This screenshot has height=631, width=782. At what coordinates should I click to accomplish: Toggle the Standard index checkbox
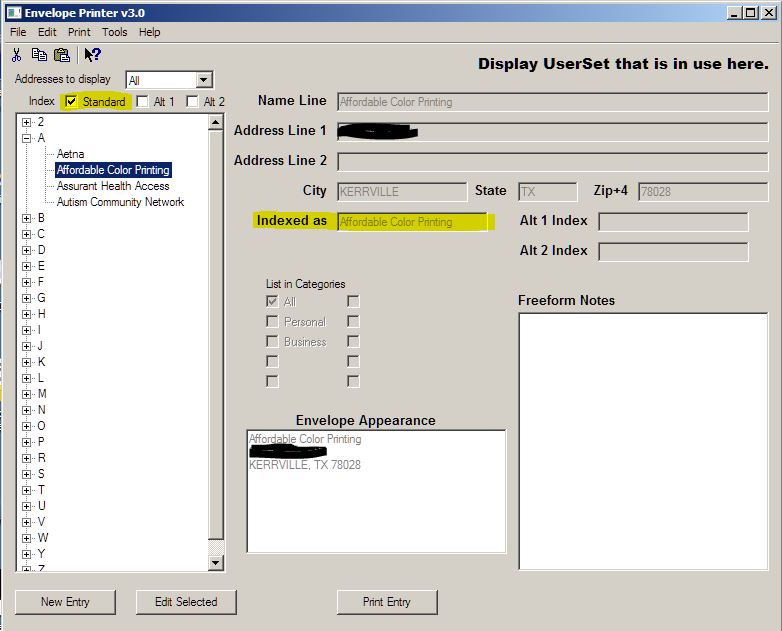pos(71,101)
